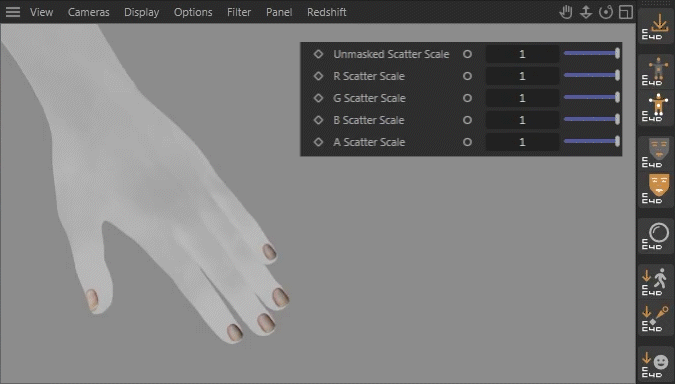Screen dimensions: 675x384
Task: Toggle keyframe diamond for G Scatter Scale
Action: point(318,98)
